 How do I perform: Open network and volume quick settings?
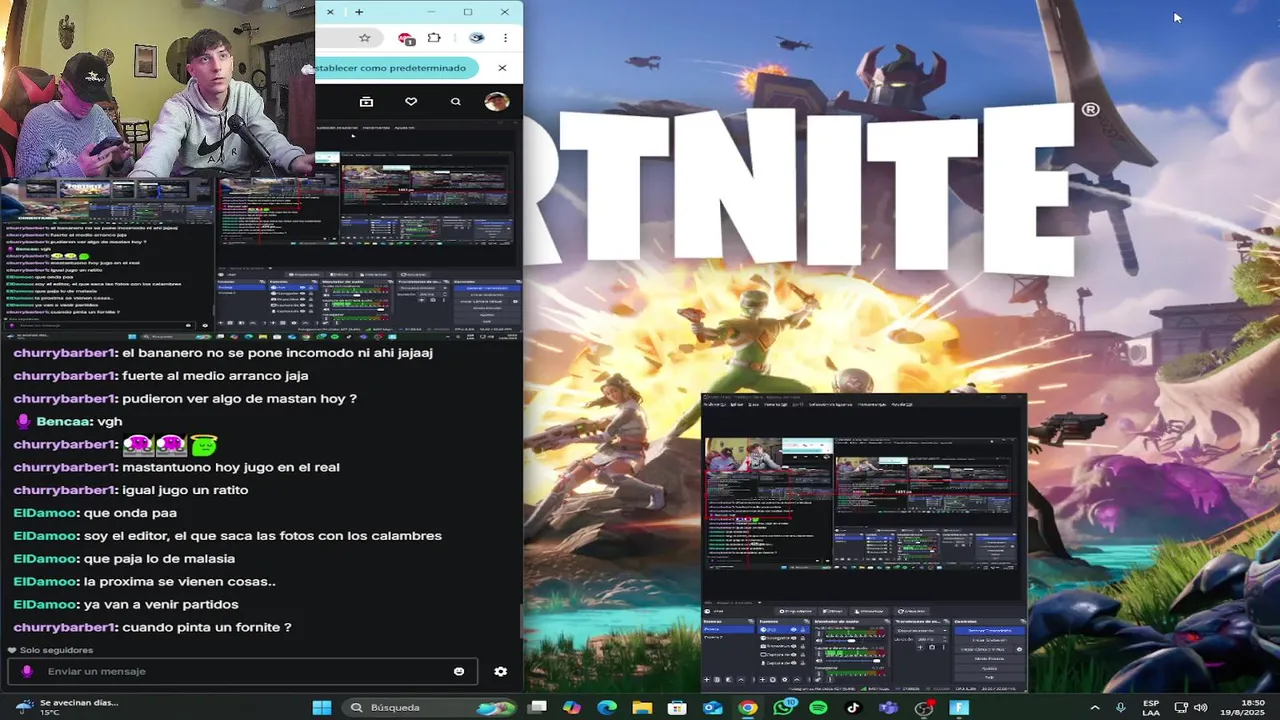point(1191,707)
